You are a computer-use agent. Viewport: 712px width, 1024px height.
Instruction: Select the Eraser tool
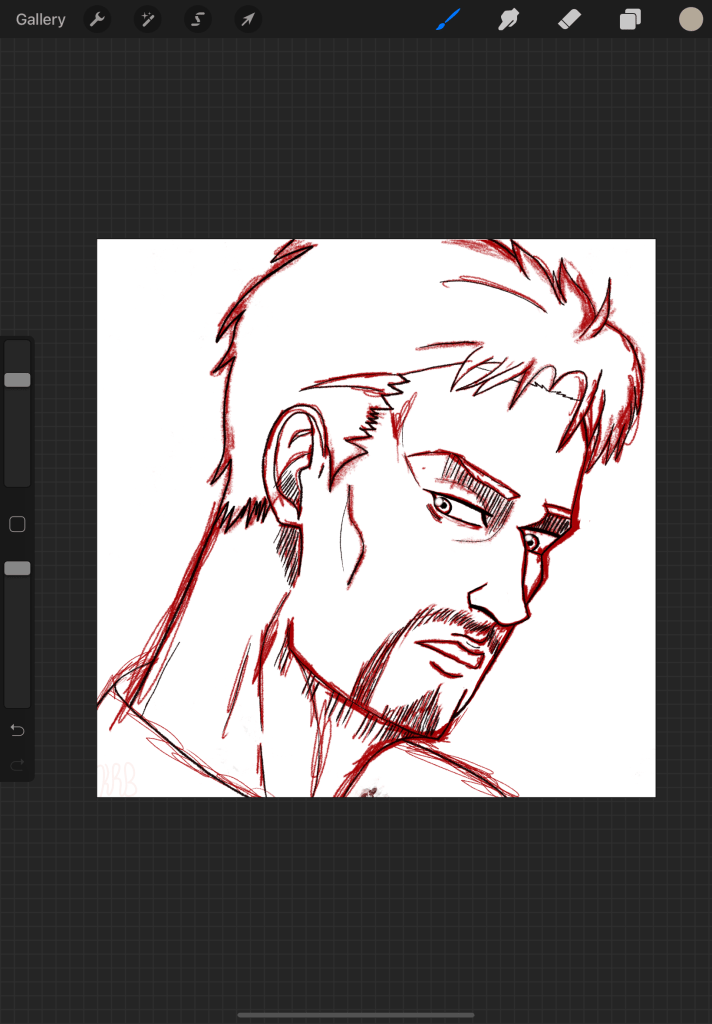(x=570, y=20)
